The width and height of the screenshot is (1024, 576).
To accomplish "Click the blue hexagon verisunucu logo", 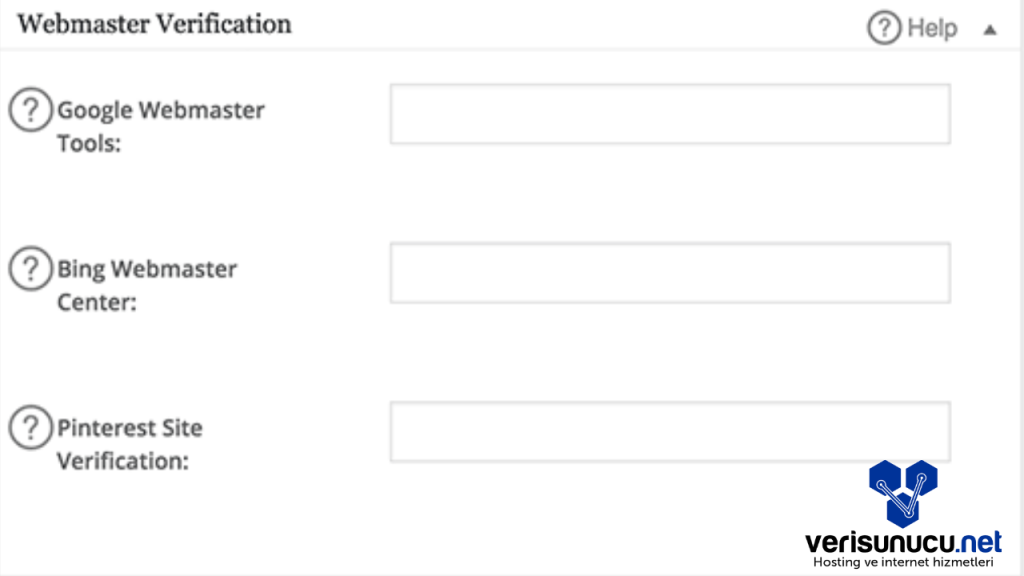I will pyautogui.click(x=903, y=492).
